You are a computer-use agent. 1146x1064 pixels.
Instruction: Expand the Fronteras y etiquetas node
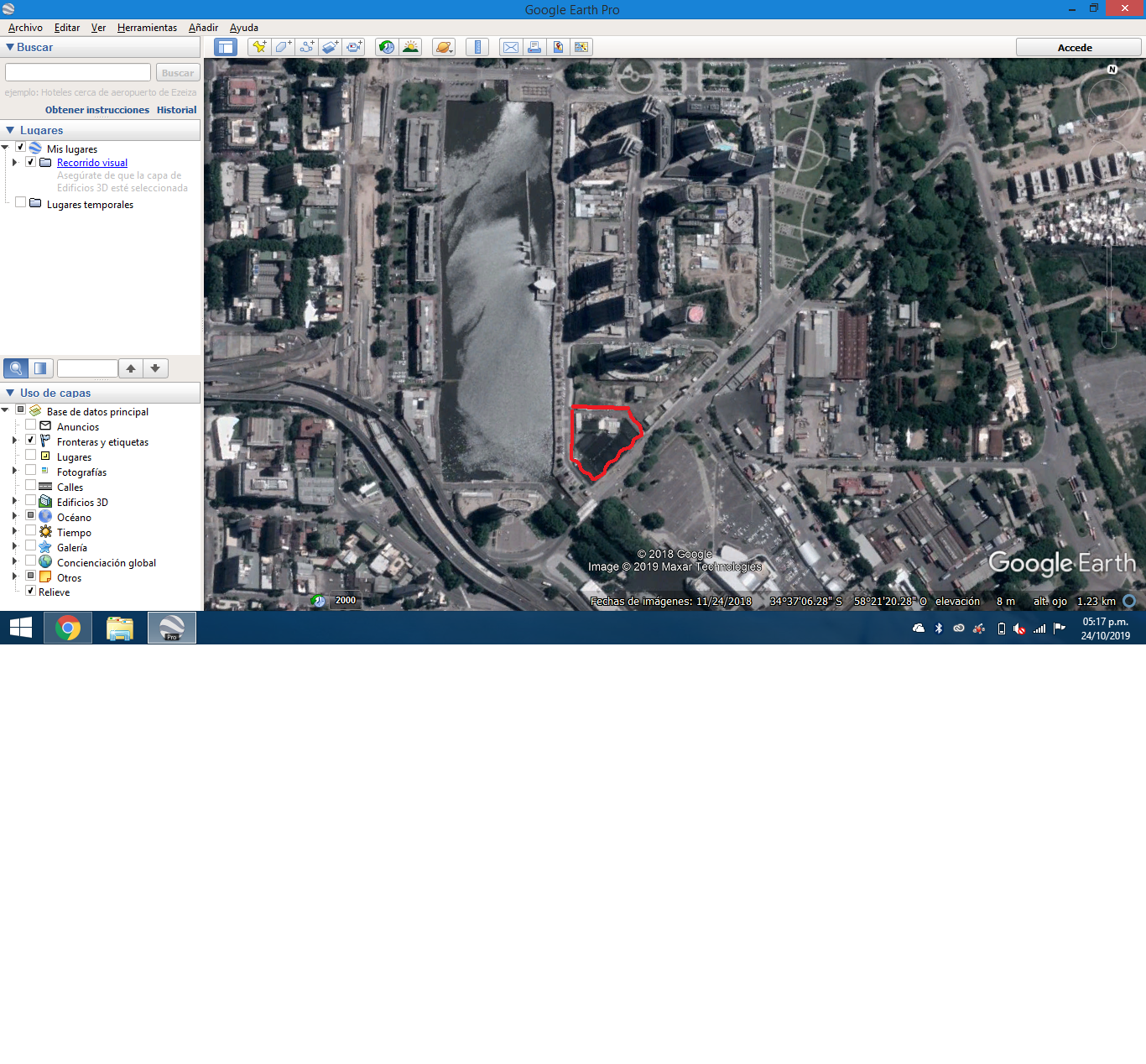click(14, 441)
